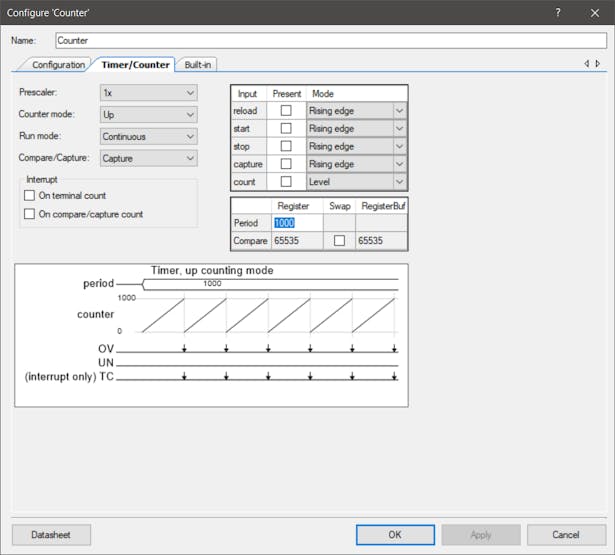Enable On compare/capture count interrupt
Screen dimensions: 615x555
coord(30,214)
